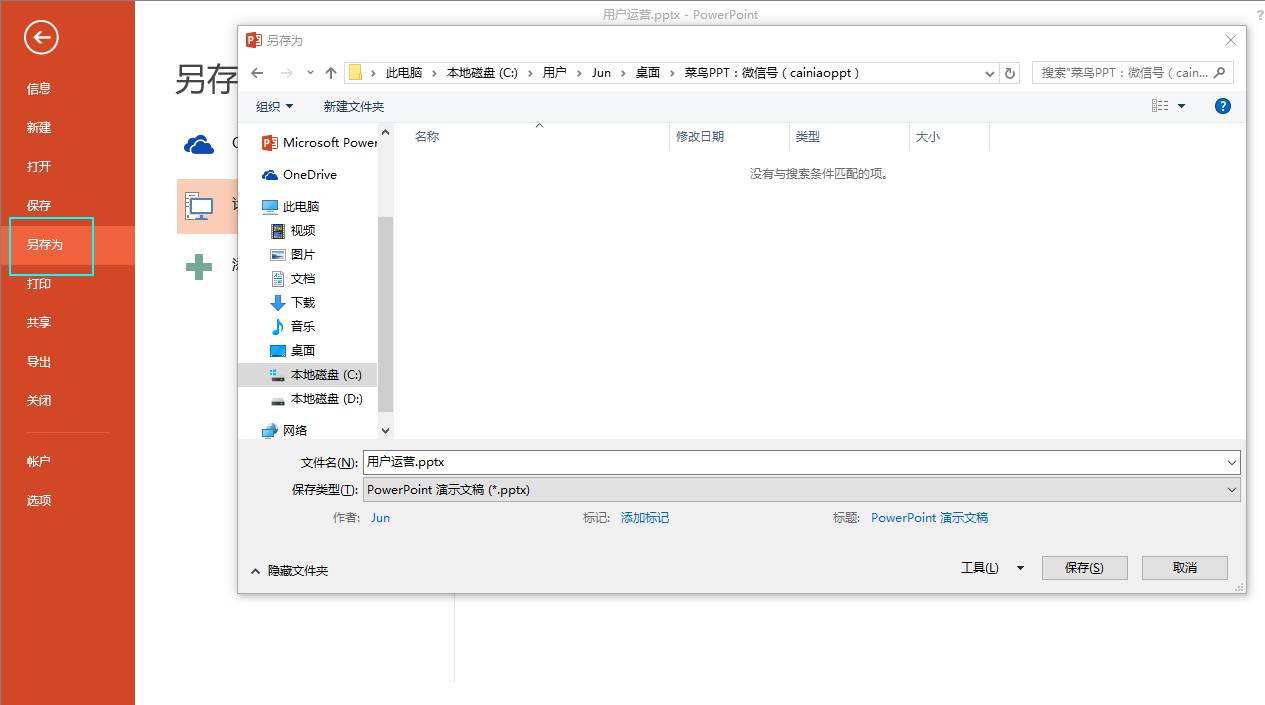Click the 新建文件夹 button
The image size is (1265, 705).
pos(354,106)
